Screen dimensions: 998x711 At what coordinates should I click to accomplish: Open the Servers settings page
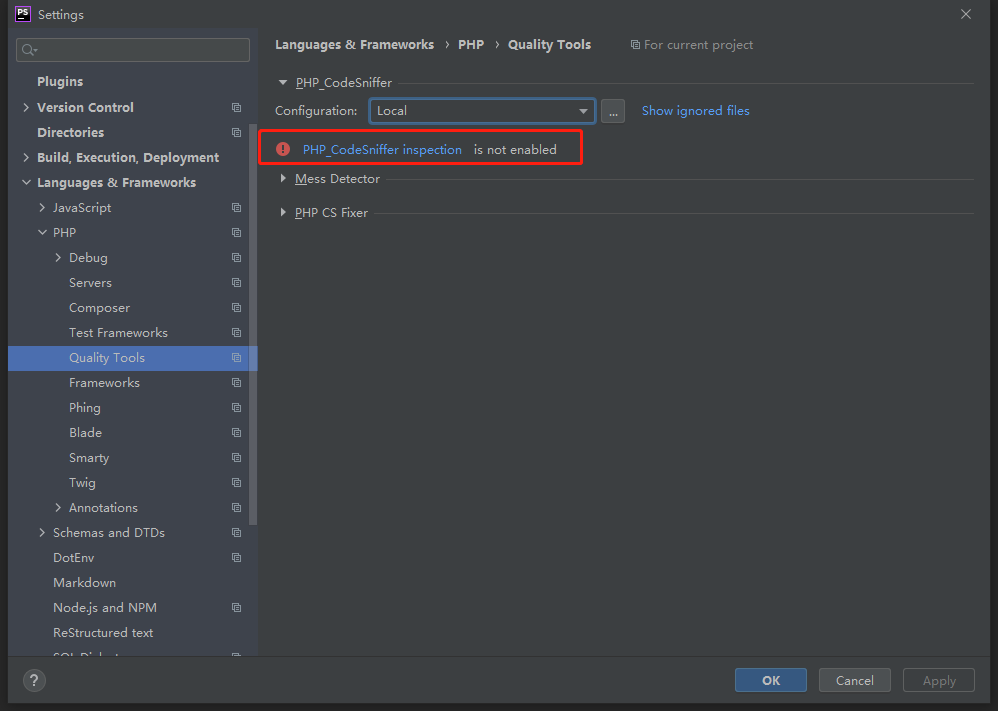coord(90,283)
